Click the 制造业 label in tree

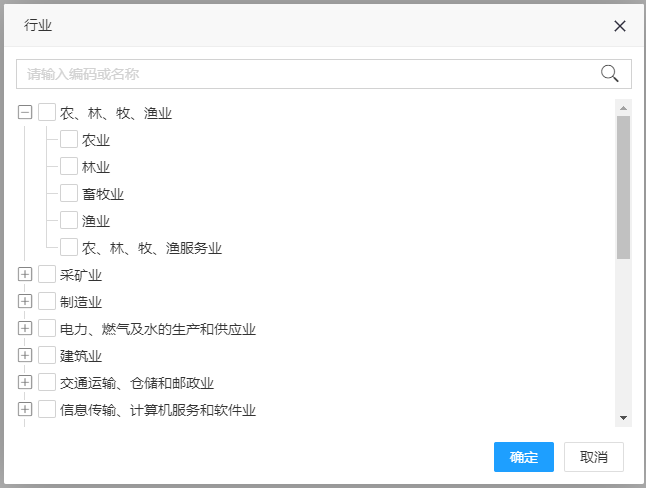pyautogui.click(x=81, y=302)
